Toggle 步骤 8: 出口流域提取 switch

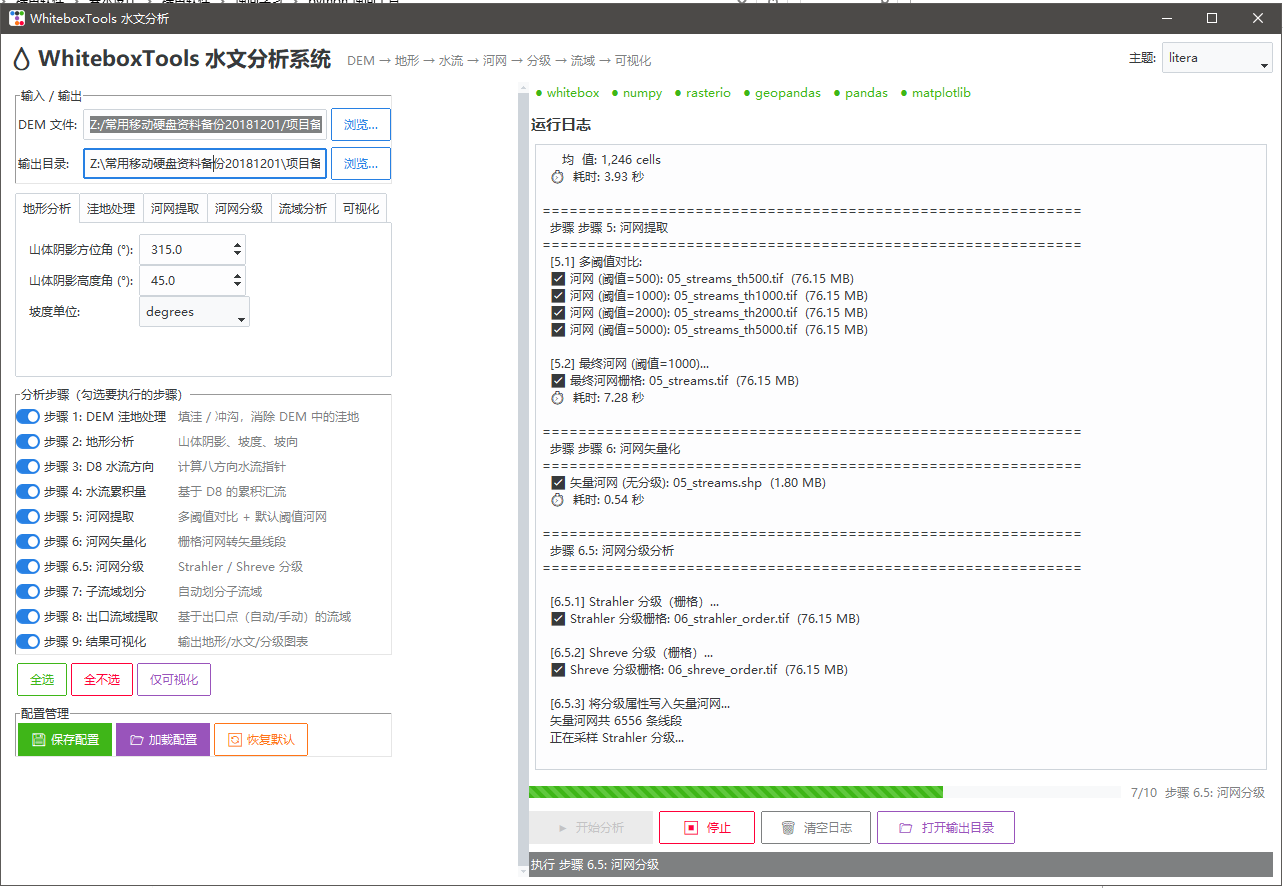coord(28,617)
